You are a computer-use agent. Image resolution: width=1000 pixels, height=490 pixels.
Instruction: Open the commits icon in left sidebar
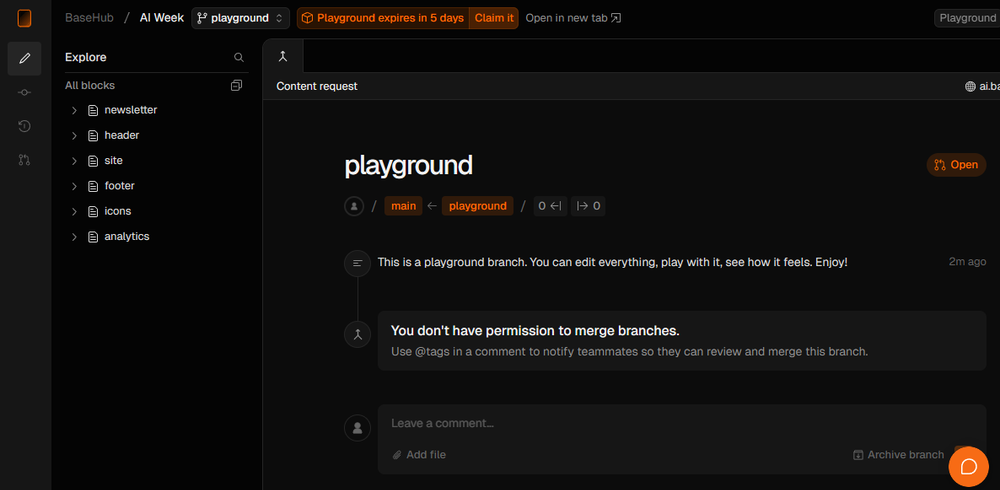pyautogui.click(x=24, y=93)
